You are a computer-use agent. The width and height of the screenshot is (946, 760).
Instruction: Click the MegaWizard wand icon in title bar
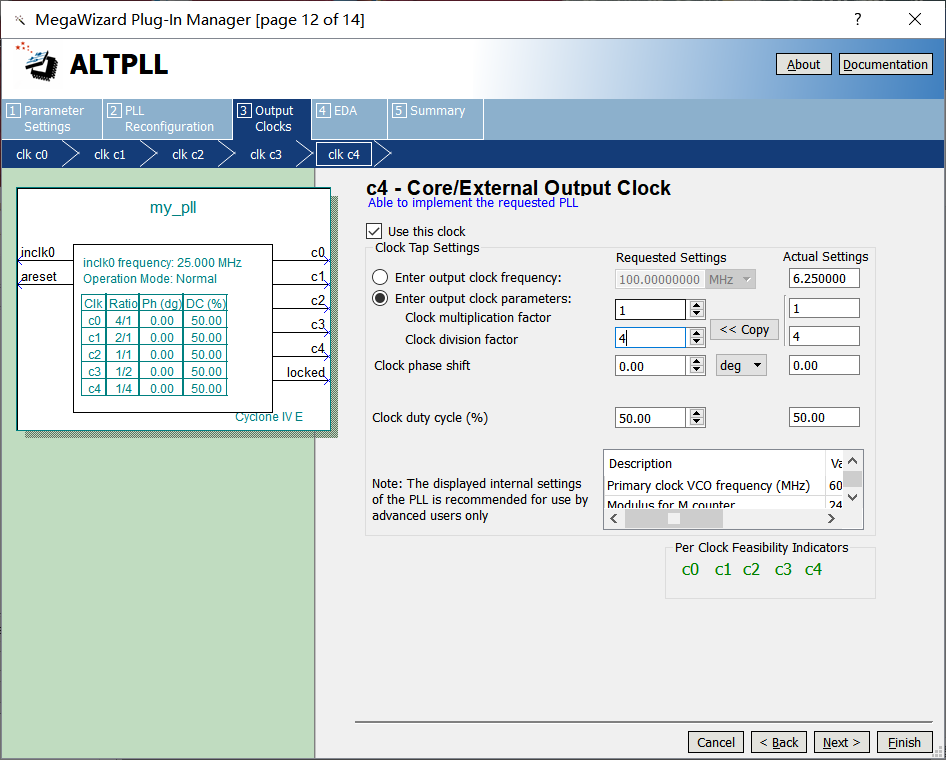click(20, 20)
